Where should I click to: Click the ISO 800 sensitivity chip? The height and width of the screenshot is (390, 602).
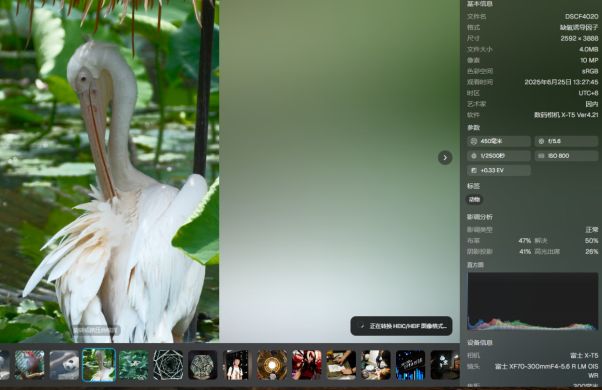[x=566, y=156]
